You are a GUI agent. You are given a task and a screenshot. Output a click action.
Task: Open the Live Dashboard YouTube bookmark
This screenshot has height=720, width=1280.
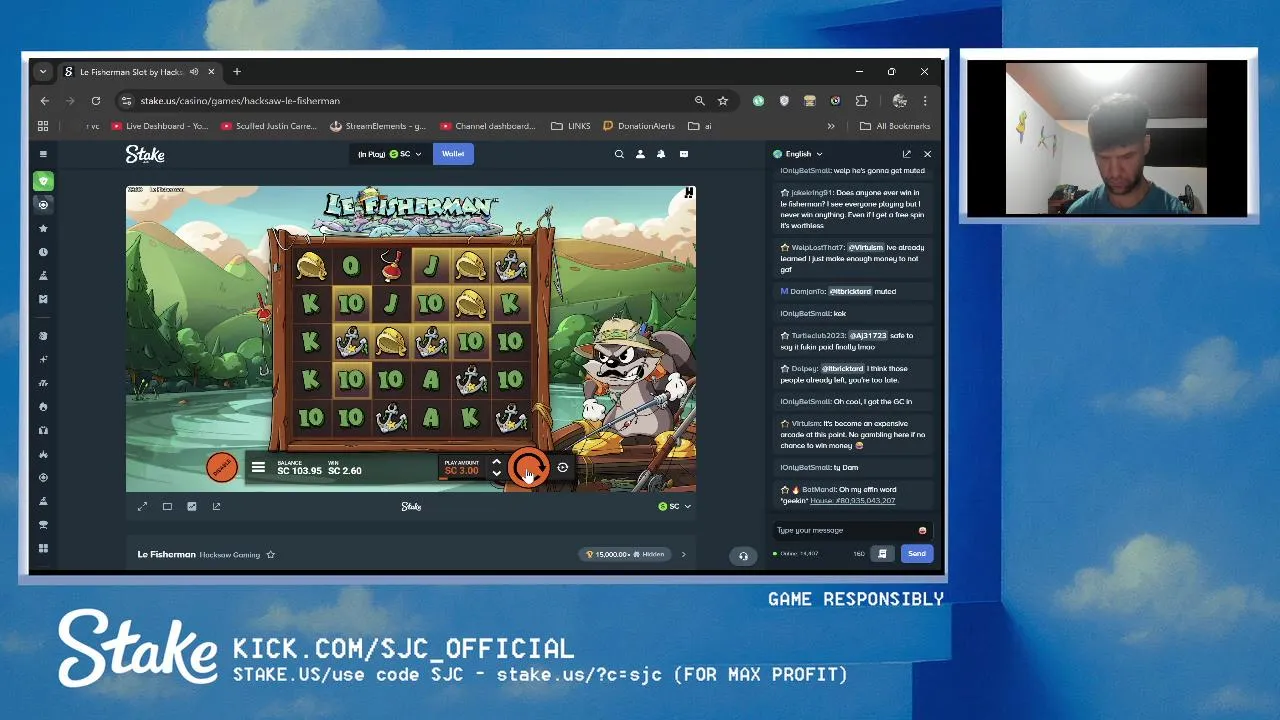pos(160,126)
